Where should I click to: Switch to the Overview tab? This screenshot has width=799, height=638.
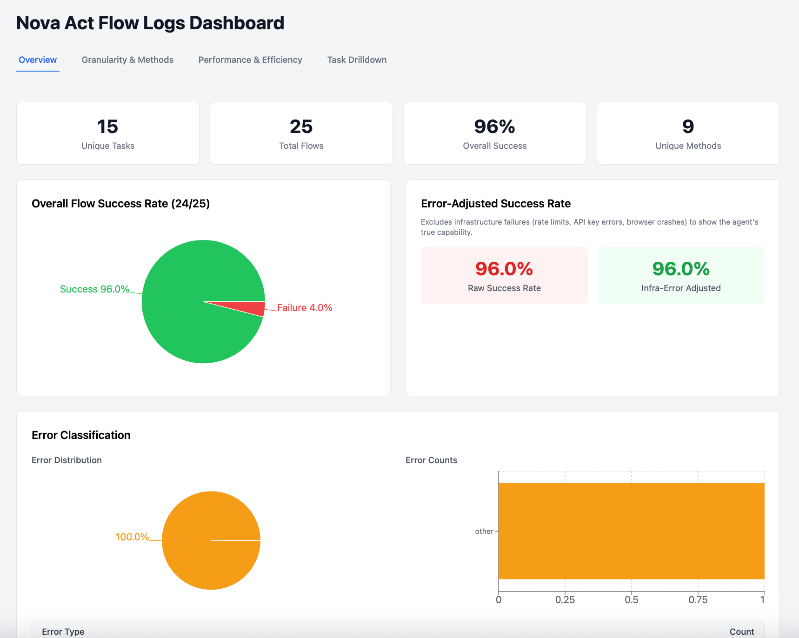coord(38,60)
